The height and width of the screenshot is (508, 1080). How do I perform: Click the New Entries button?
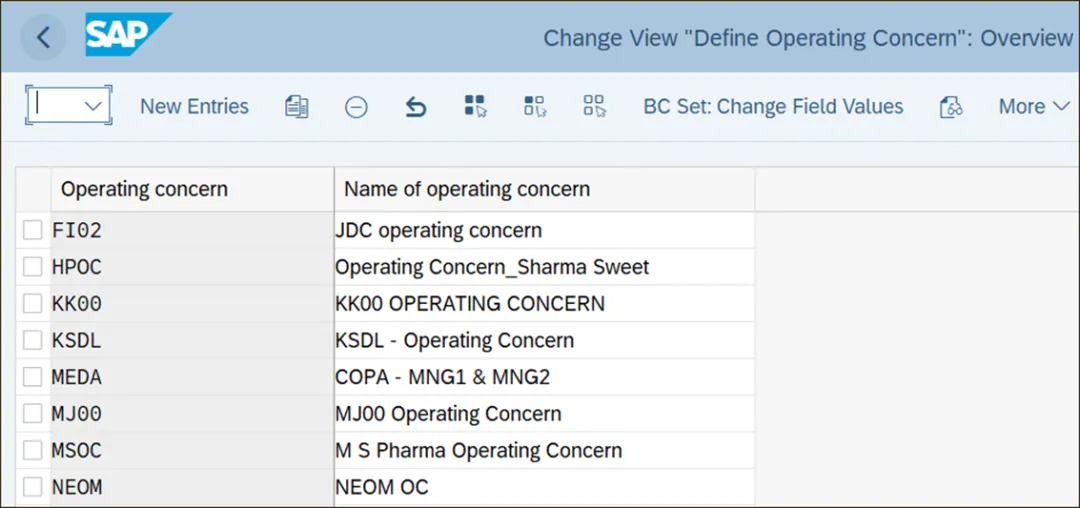pyautogui.click(x=194, y=107)
